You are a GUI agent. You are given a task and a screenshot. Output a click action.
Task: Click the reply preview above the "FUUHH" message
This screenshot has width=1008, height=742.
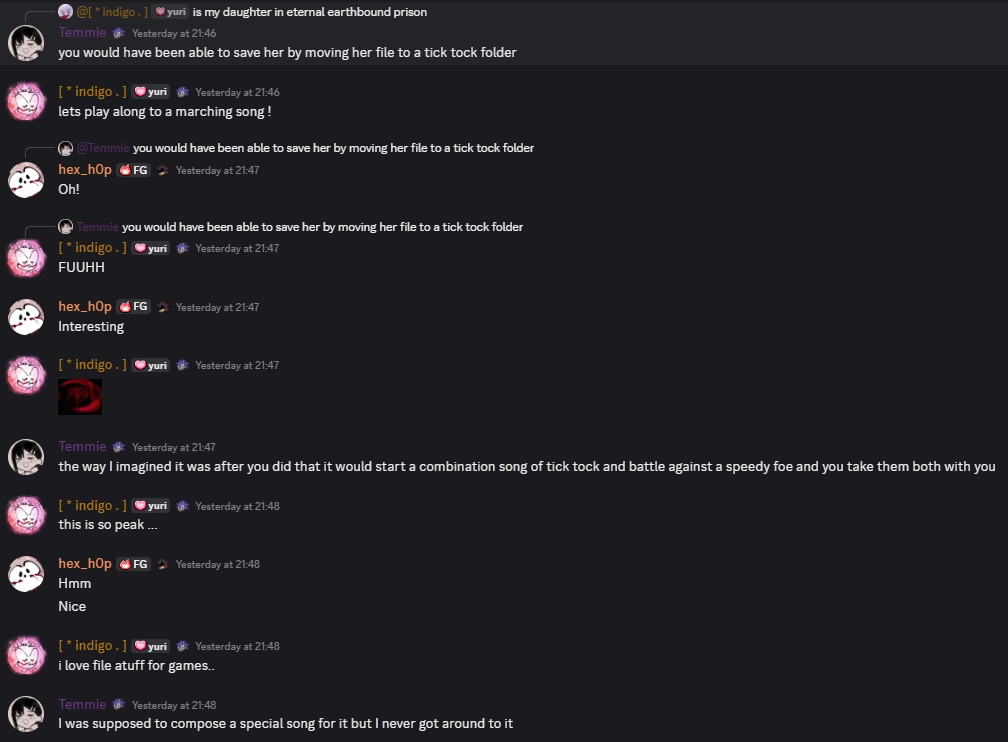(322, 227)
